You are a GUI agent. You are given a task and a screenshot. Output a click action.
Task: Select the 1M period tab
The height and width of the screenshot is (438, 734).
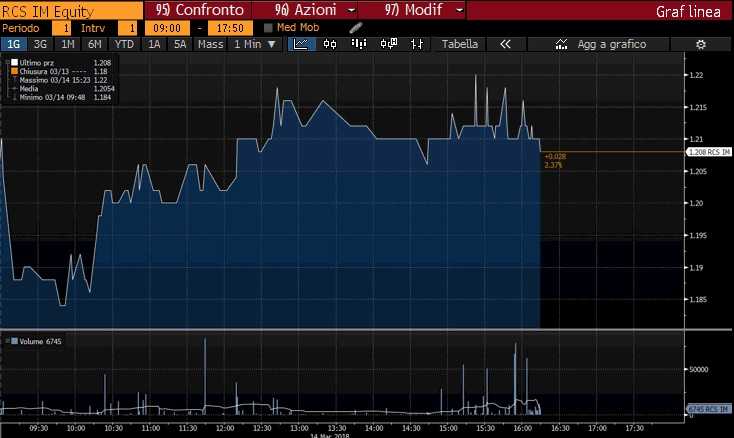pos(68,45)
